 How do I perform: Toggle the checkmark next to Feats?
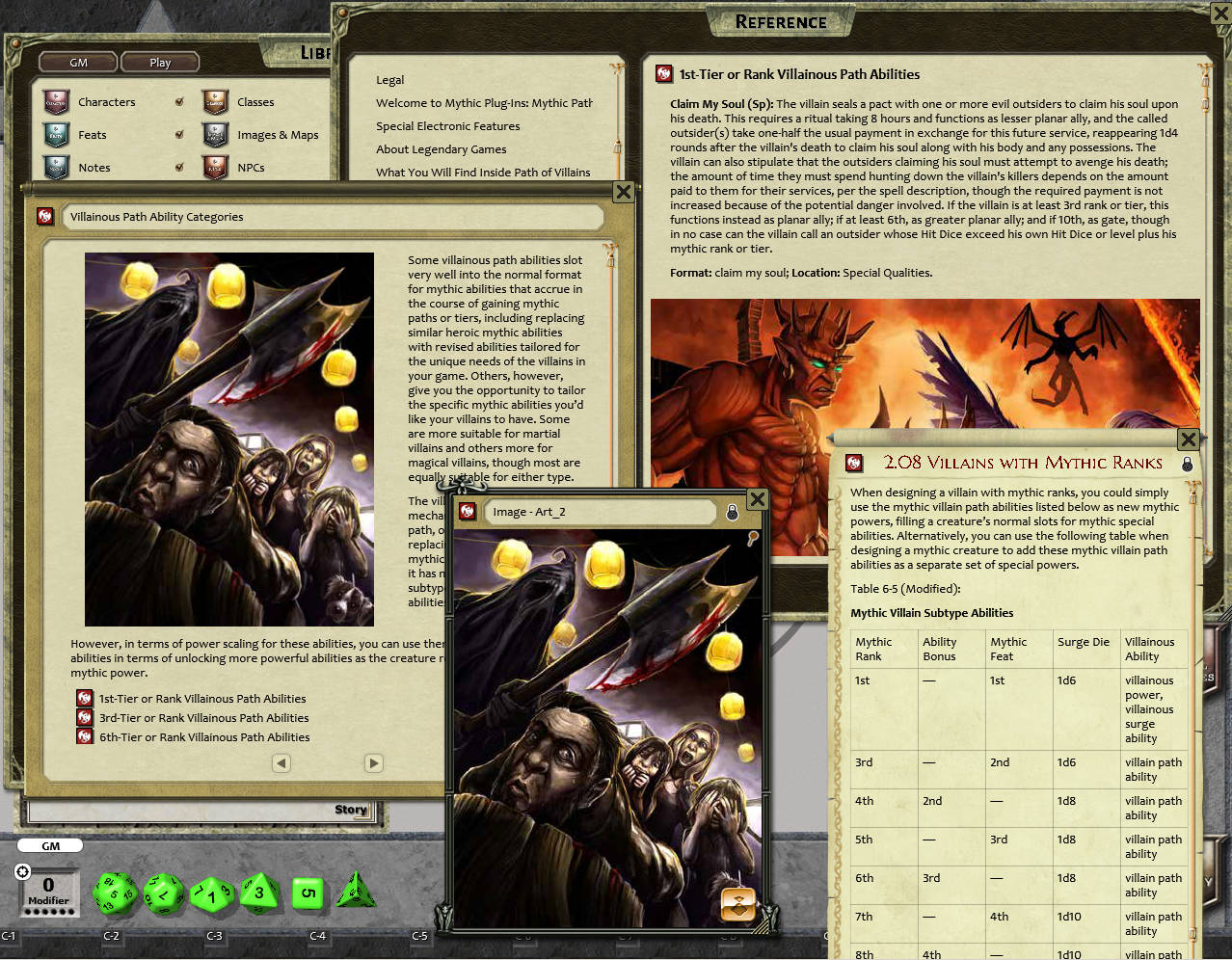coord(180,134)
